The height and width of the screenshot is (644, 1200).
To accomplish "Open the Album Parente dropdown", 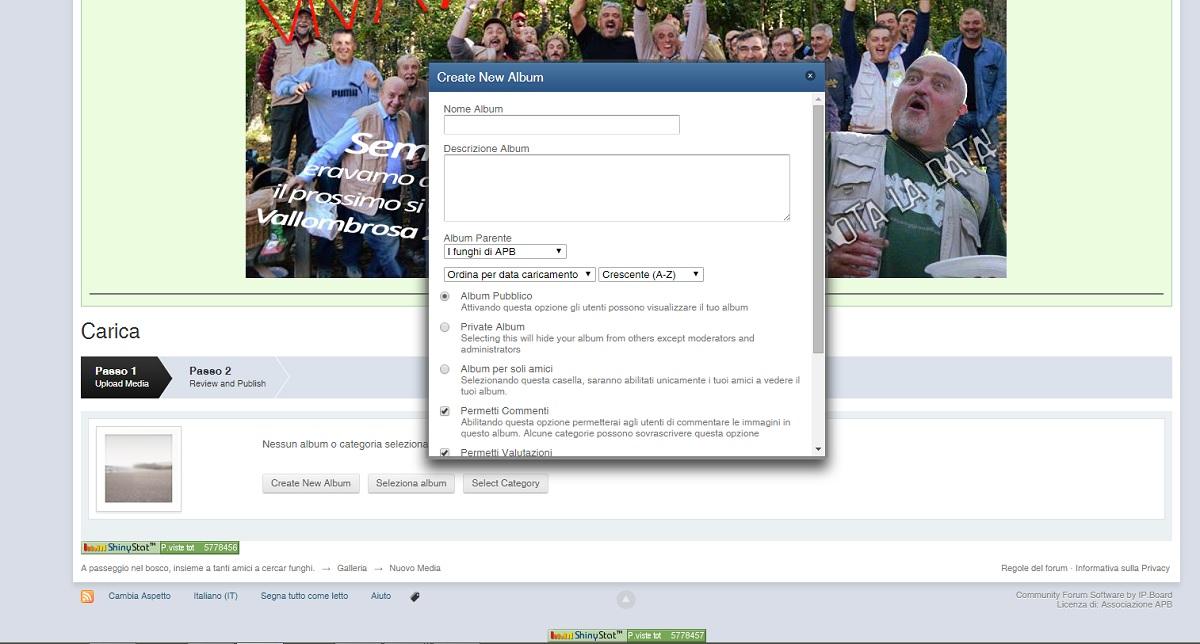I will coord(505,252).
